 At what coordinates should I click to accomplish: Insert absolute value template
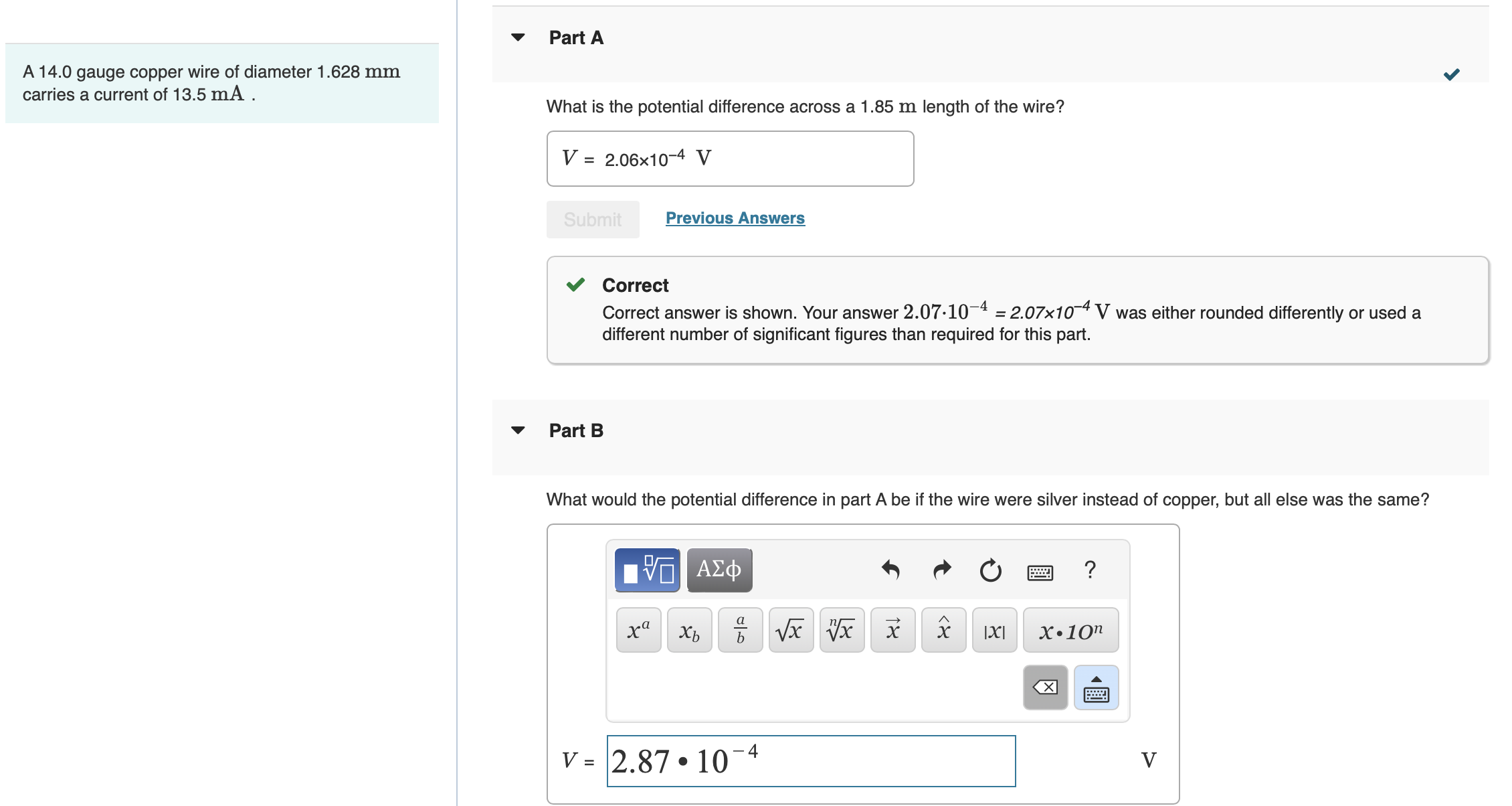(x=994, y=630)
